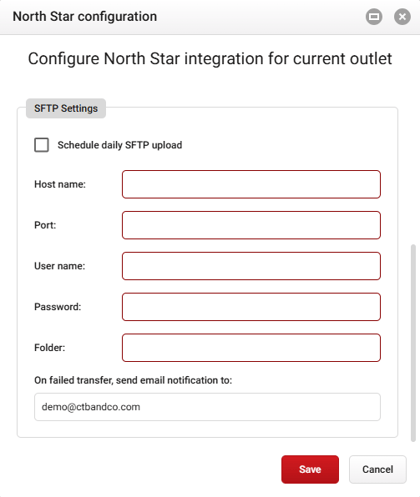Image resolution: width=420 pixels, height=497 pixels.
Task: Focus the Host name input field
Action: [251, 184]
